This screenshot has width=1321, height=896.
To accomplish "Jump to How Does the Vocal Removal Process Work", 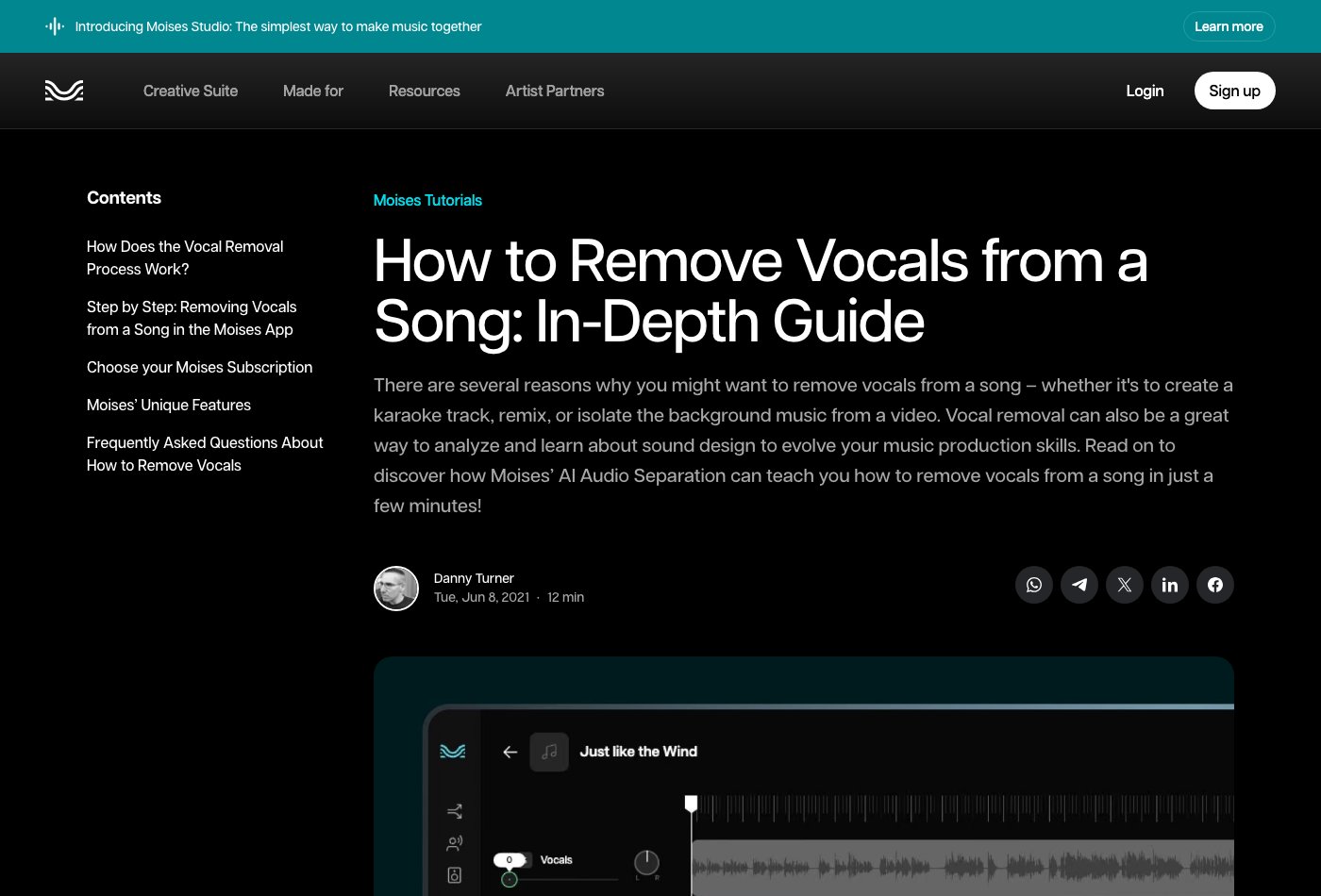I will (185, 257).
